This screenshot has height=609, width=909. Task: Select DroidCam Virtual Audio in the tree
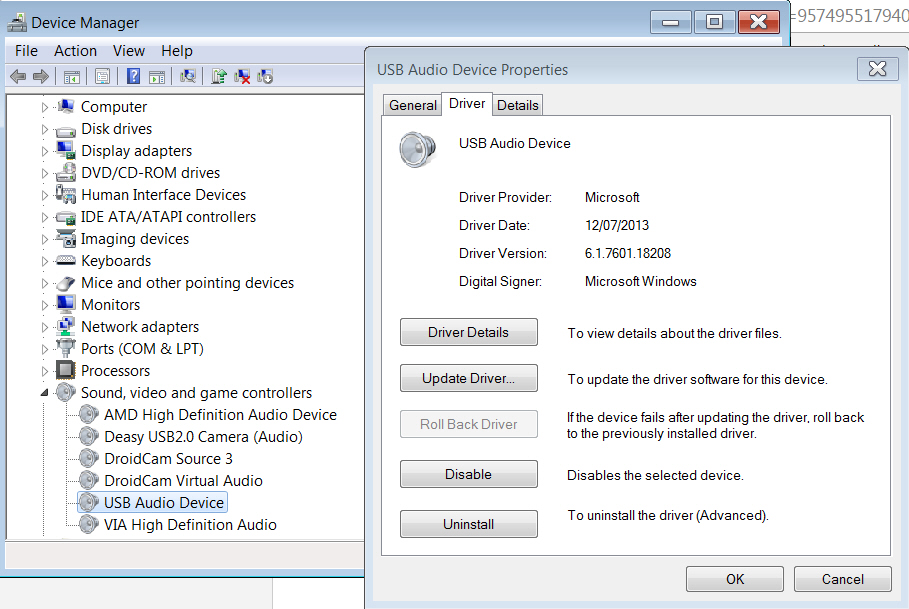click(x=183, y=480)
